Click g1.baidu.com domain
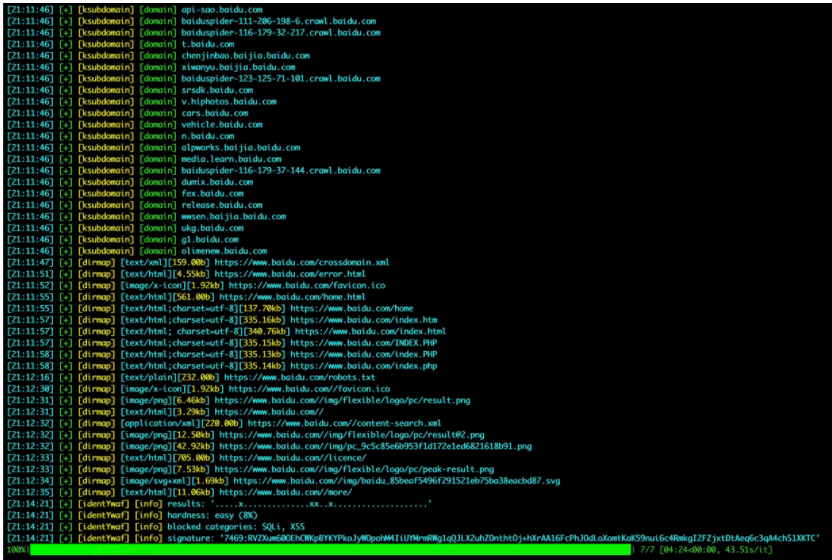 click(210, 239)
